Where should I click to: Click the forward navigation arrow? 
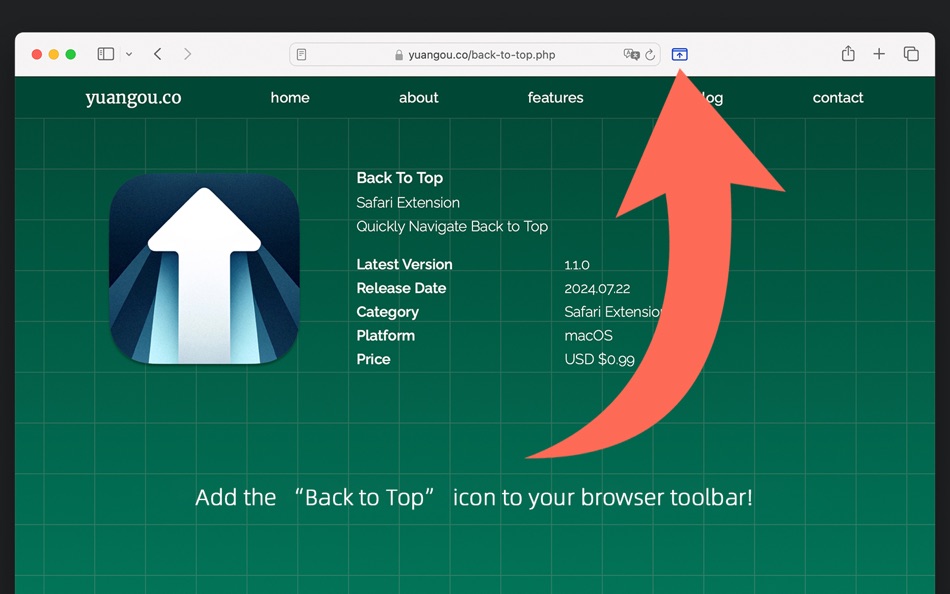189,54
